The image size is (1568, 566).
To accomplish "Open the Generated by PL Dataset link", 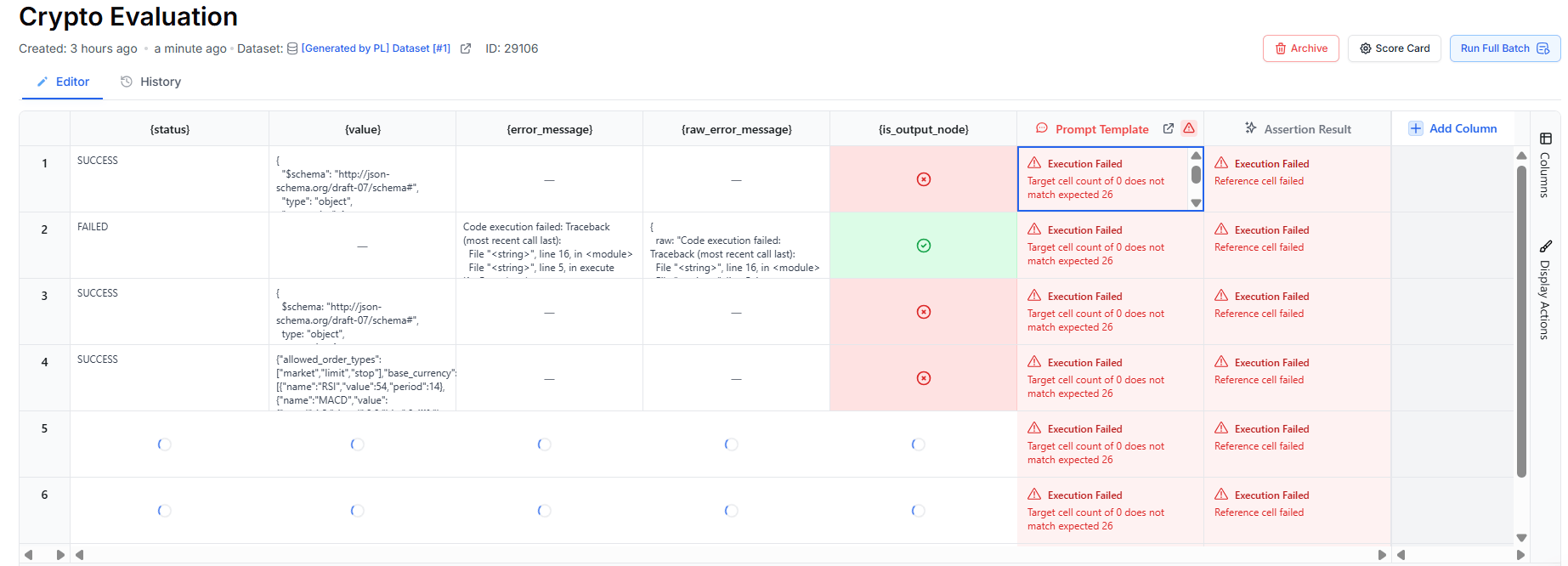I will (376, 48).
